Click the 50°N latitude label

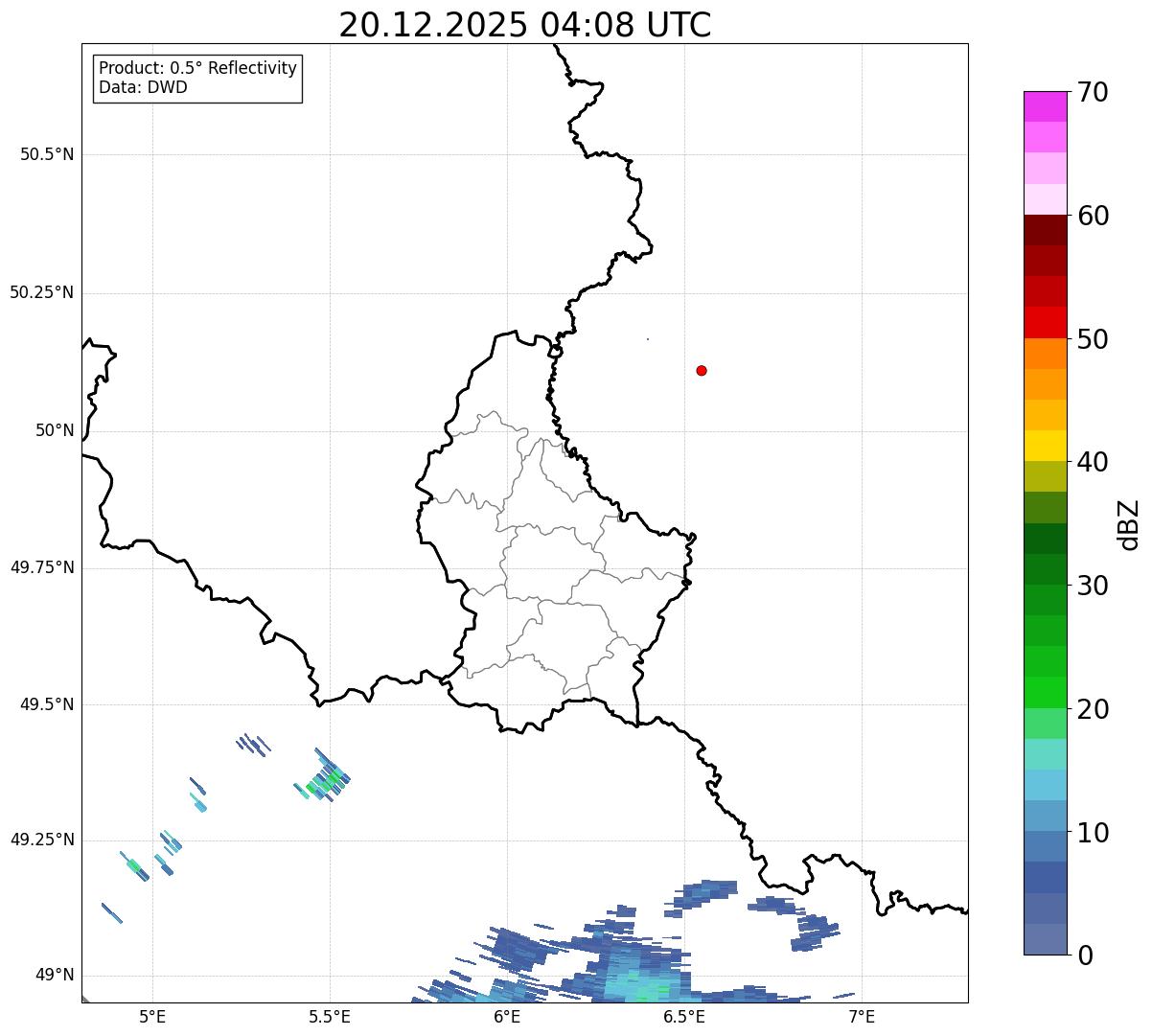55,430
